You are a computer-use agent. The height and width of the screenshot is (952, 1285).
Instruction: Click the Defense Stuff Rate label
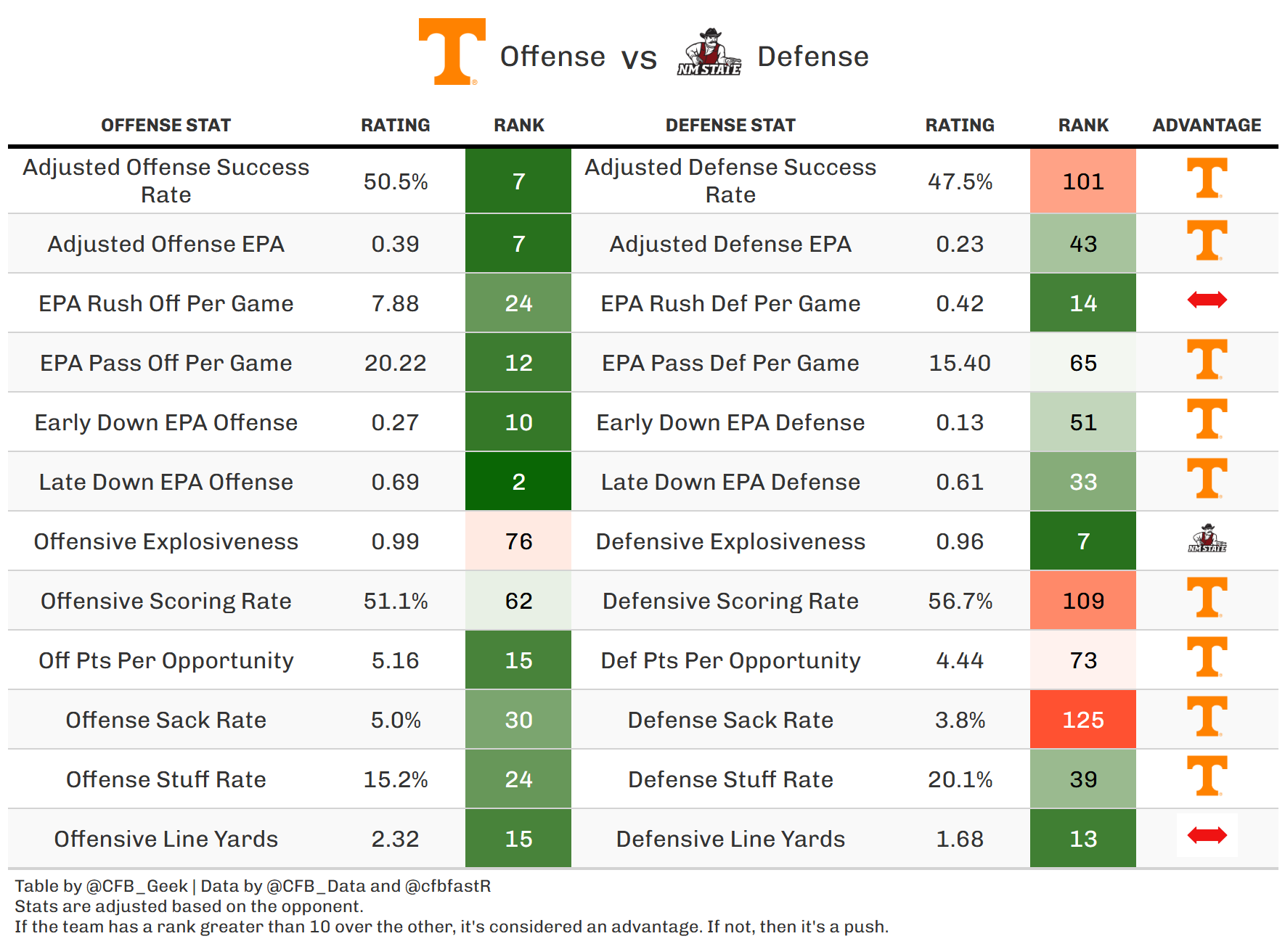[x=730, y=779]
